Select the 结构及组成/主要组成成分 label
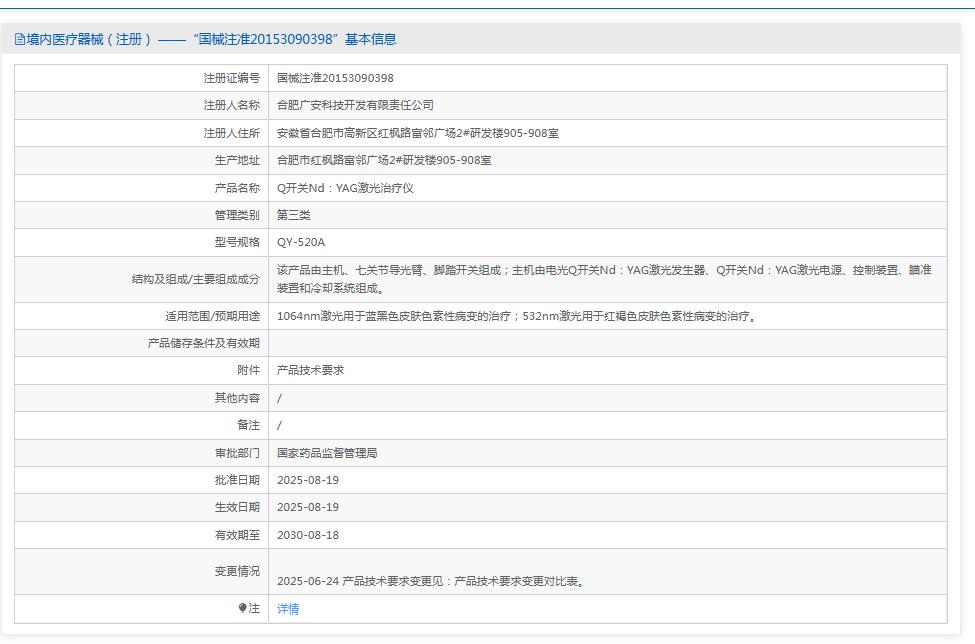Viewport: 975px width, 644px height. 195,279
